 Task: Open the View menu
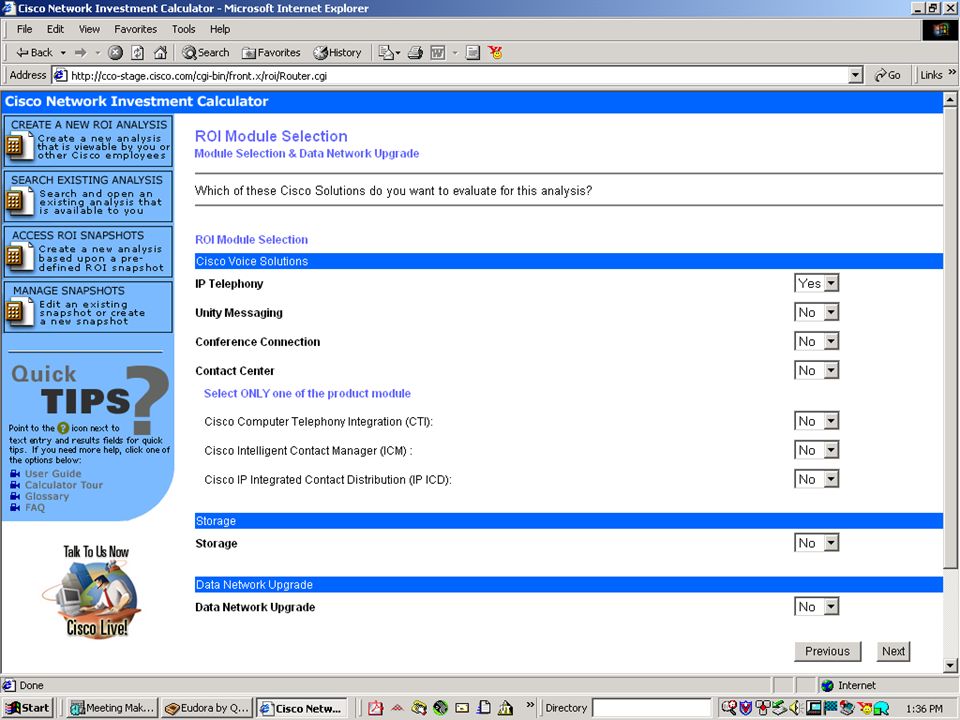[x=89, y=29]
